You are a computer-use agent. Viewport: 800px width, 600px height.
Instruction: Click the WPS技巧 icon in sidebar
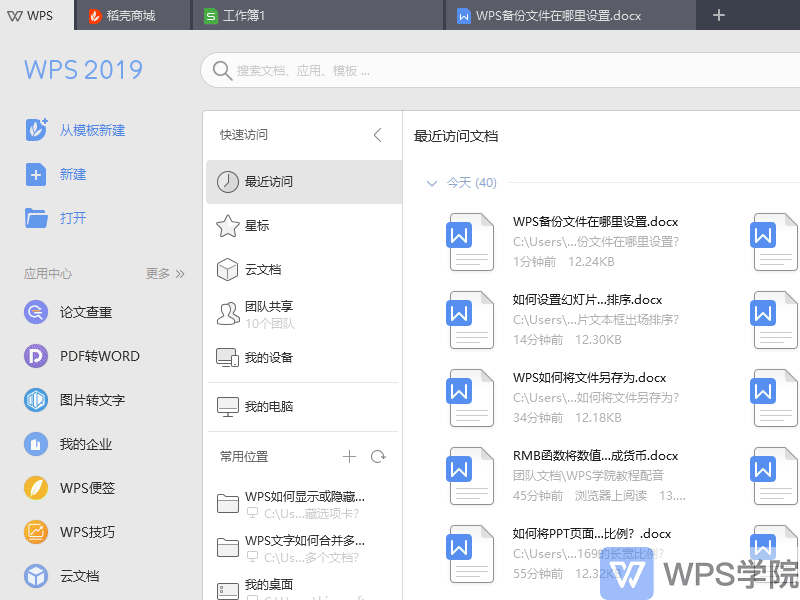coord(36,532)
